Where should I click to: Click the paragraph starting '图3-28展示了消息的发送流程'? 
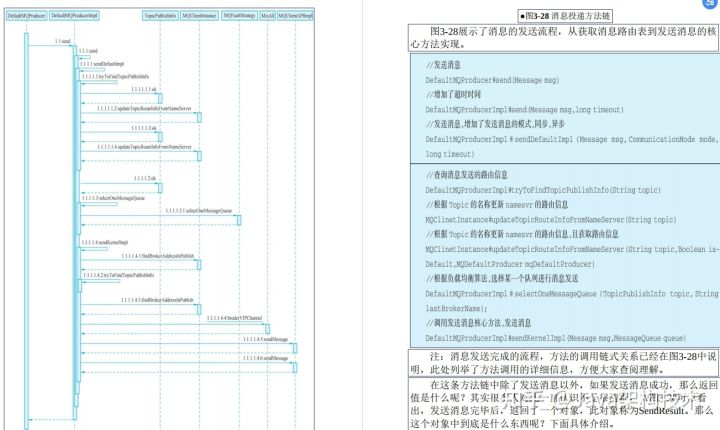[563, 38]
